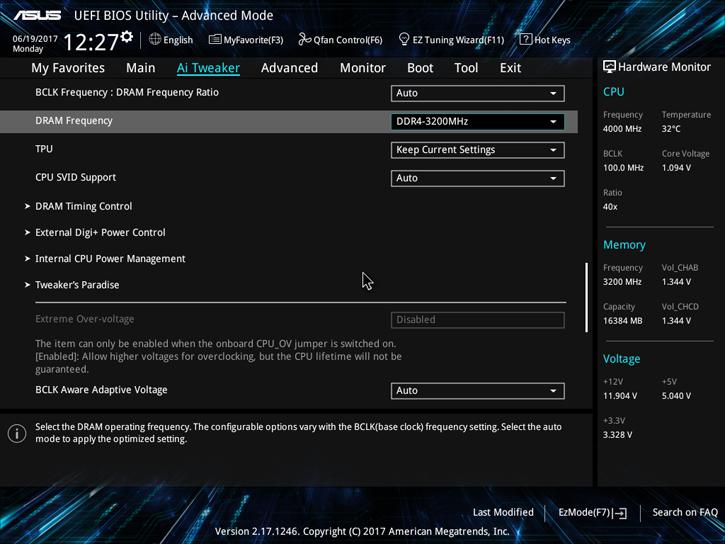The image size is (725, 544).
Task: Go to the Boot tab
Action: point(420,68)
